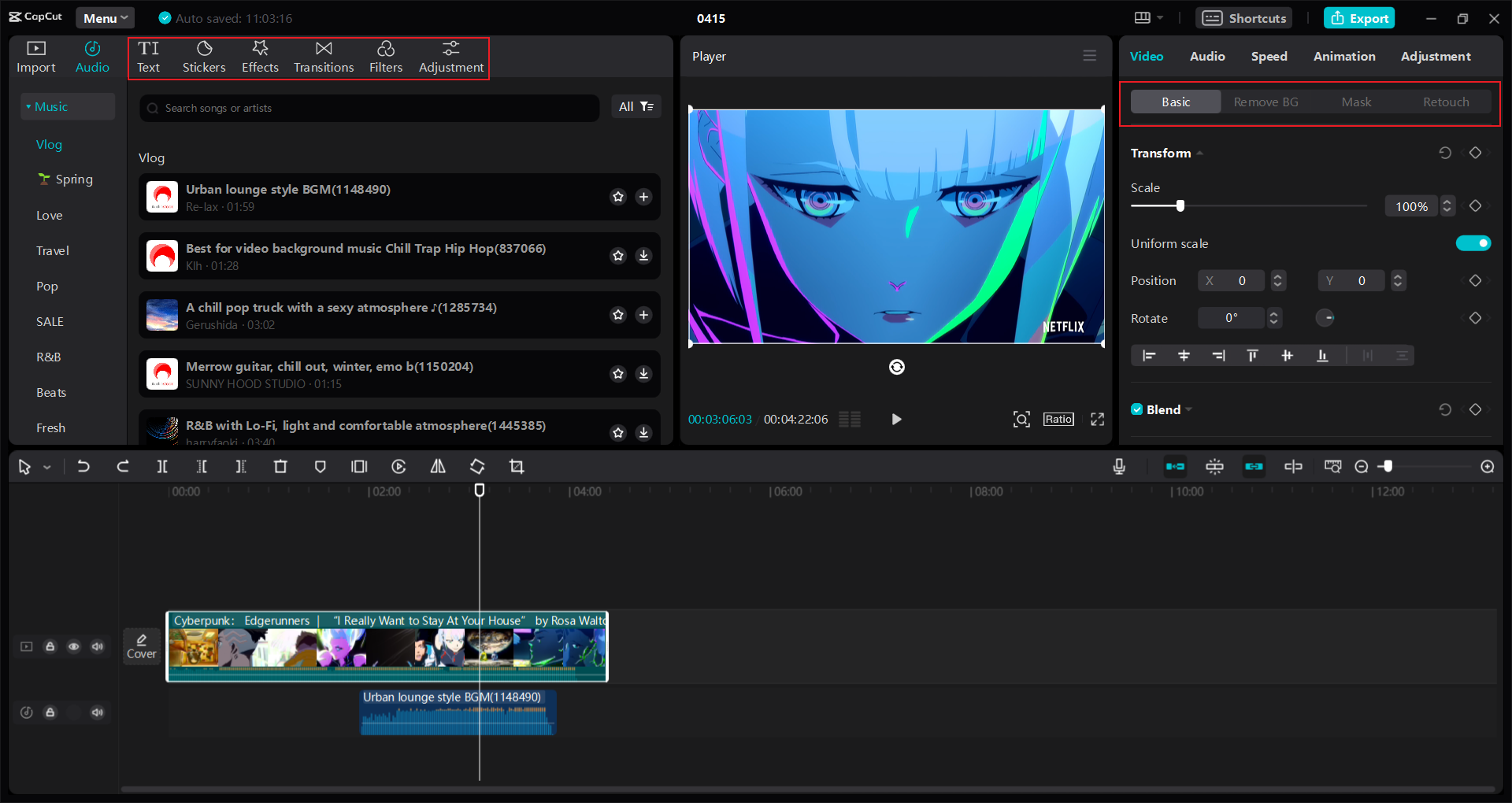
Task: Open the crop tool in timeline toolbar
Action: (517, 467)
